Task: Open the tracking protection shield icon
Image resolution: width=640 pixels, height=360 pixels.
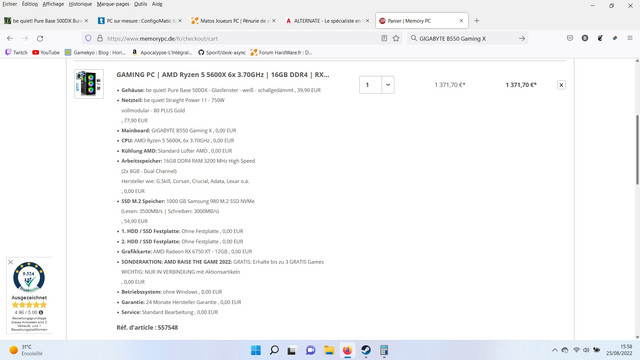Action: (x=88, y=38)
